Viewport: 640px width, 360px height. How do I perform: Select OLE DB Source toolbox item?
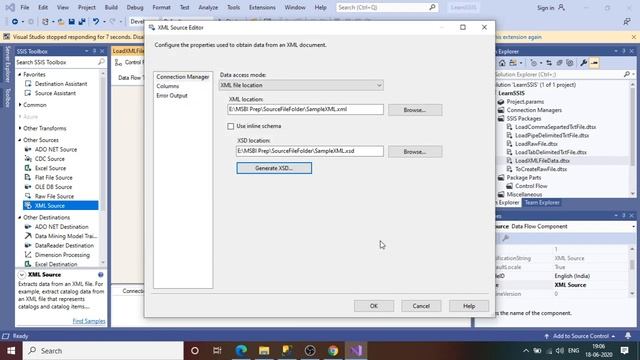(x=53, y=187)
